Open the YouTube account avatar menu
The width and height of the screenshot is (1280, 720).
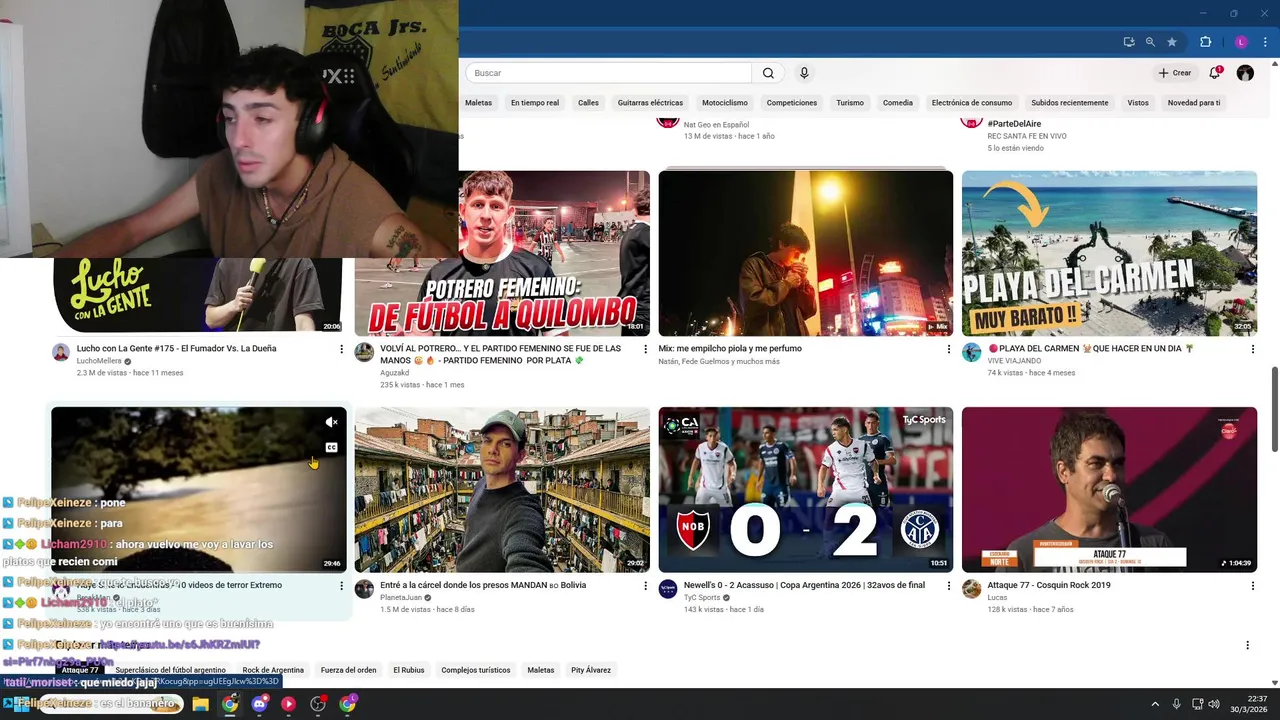pos(1245,73)
